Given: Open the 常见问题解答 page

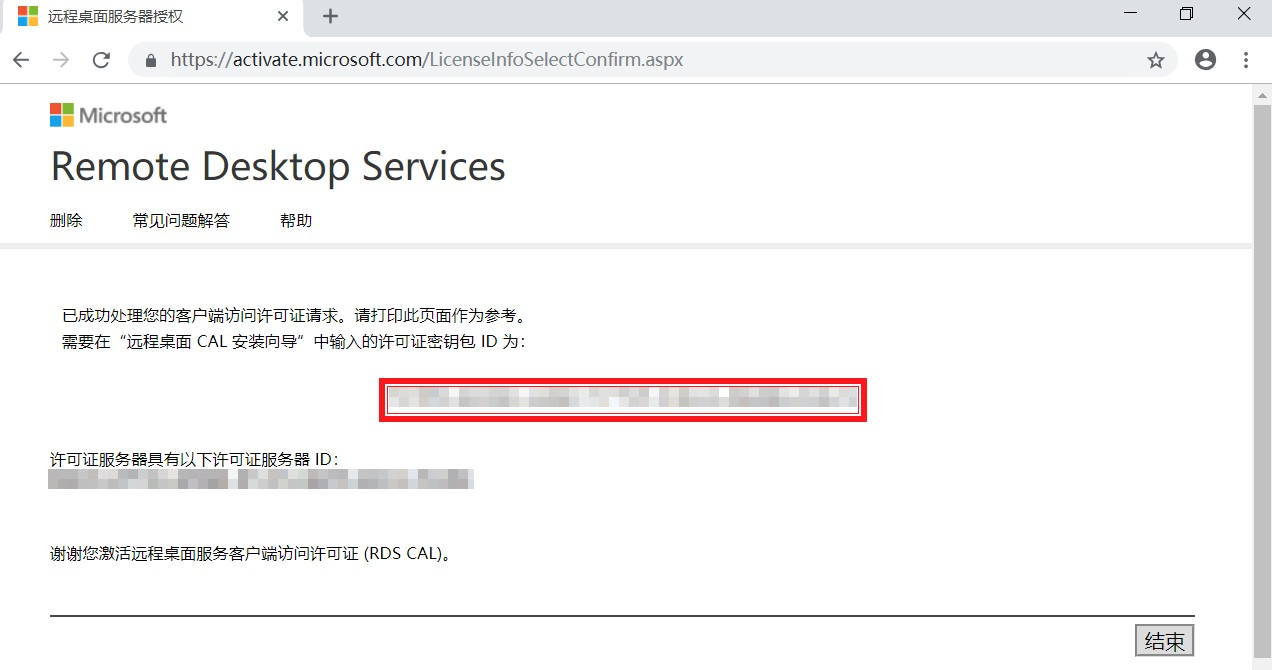Looking at the screenshot, I should click(x=181, y=221).
